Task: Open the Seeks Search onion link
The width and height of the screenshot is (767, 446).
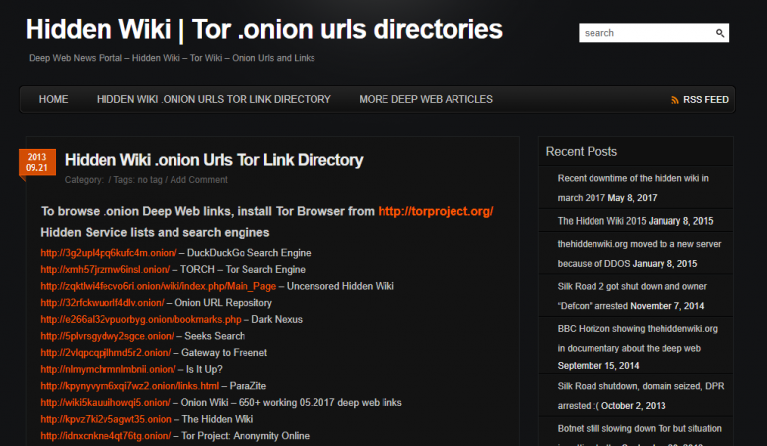Action: pos(107,336)
